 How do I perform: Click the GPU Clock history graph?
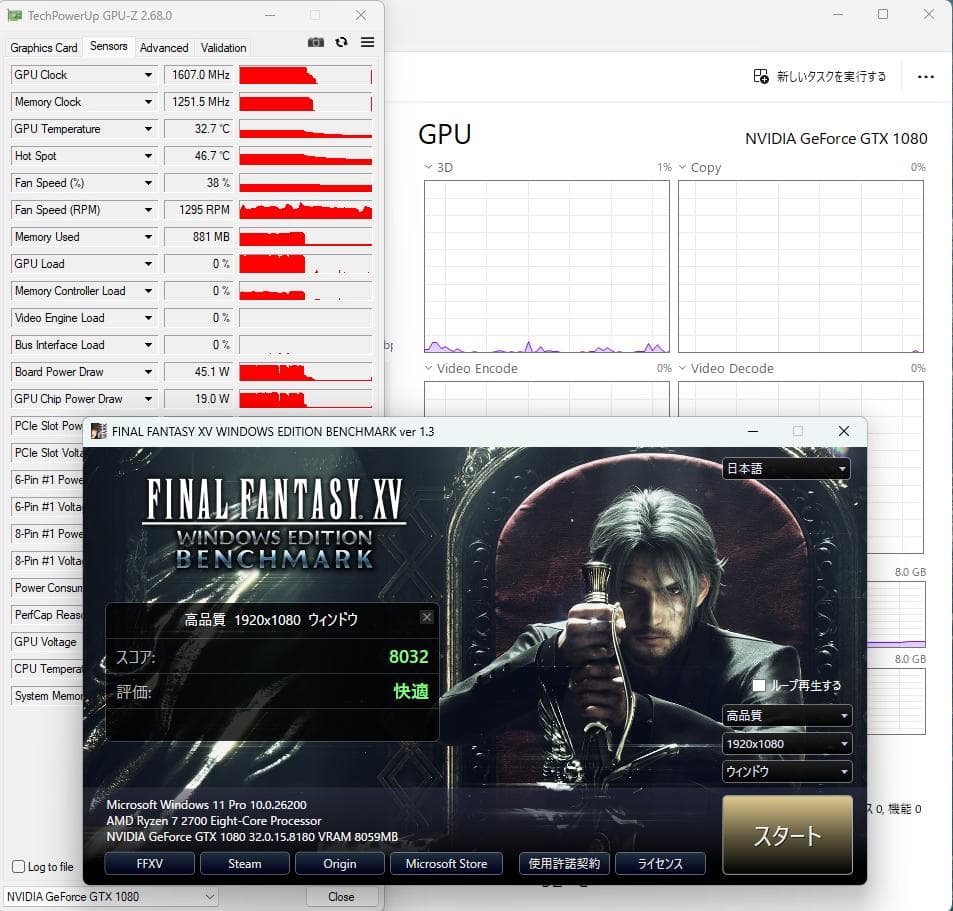(x=306, y=75)
